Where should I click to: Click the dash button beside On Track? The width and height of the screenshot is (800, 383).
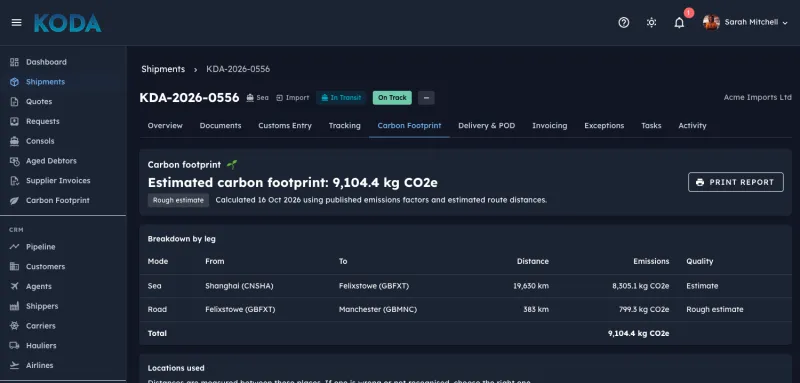(426, 98)
